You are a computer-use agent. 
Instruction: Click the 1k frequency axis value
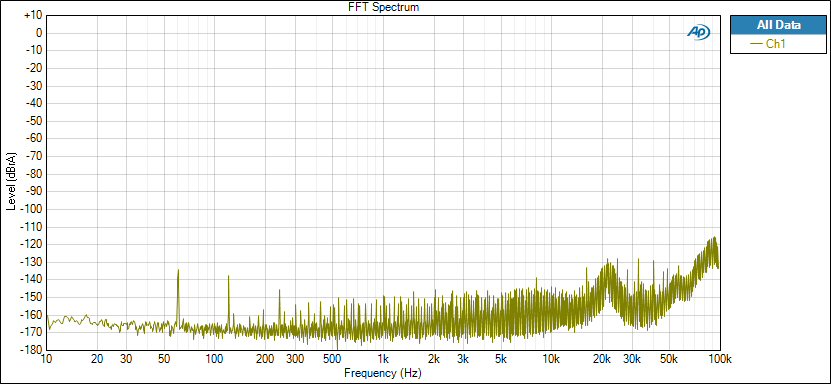[383, 359]
